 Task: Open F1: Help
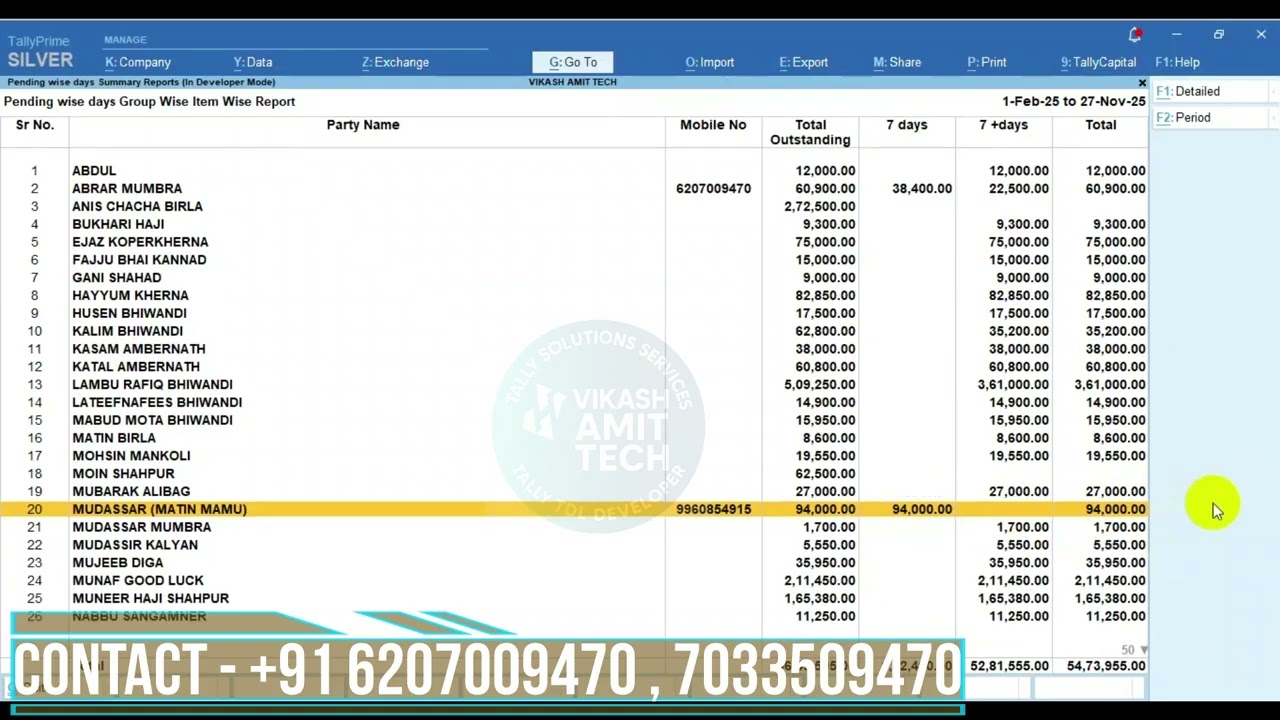click(x=1177, y=62)
